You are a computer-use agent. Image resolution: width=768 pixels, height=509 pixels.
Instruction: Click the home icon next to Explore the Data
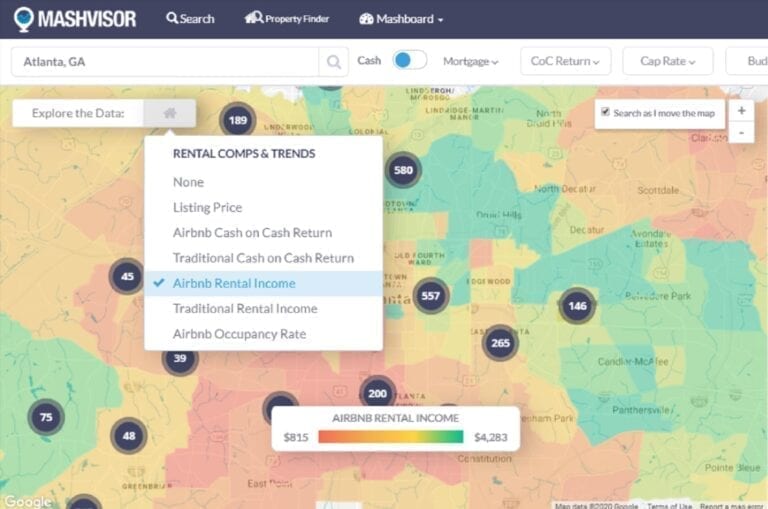170,113
